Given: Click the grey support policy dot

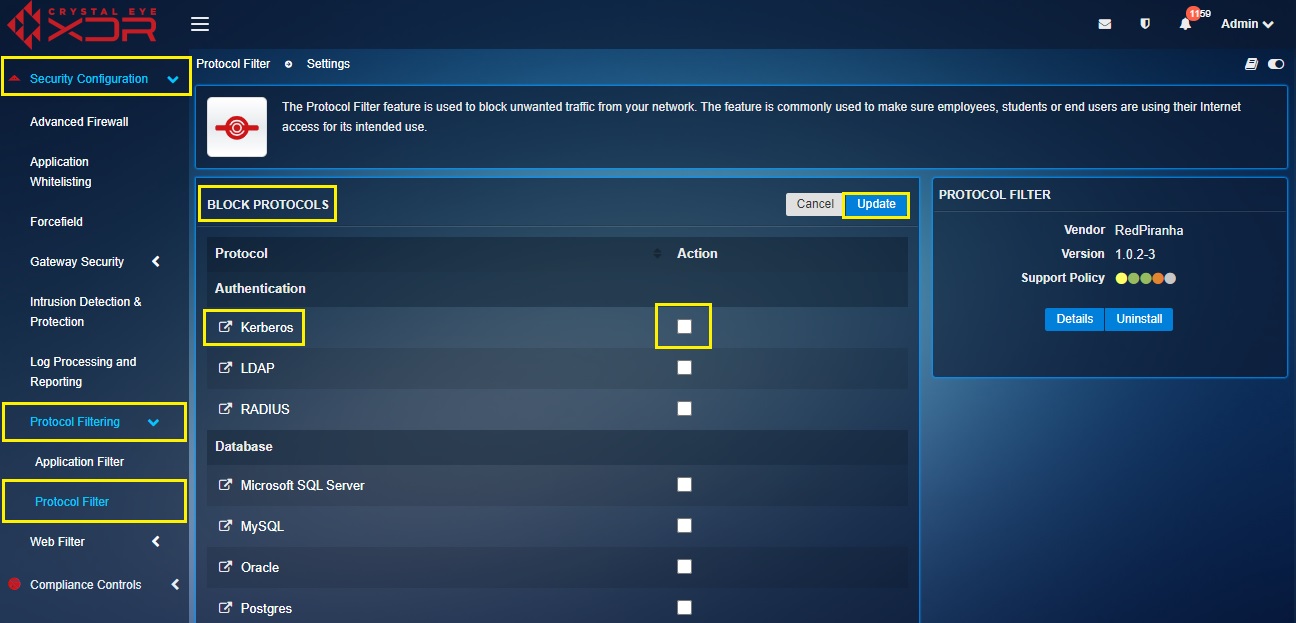Looking at the screenshot, I should [x=1170, y=279].
